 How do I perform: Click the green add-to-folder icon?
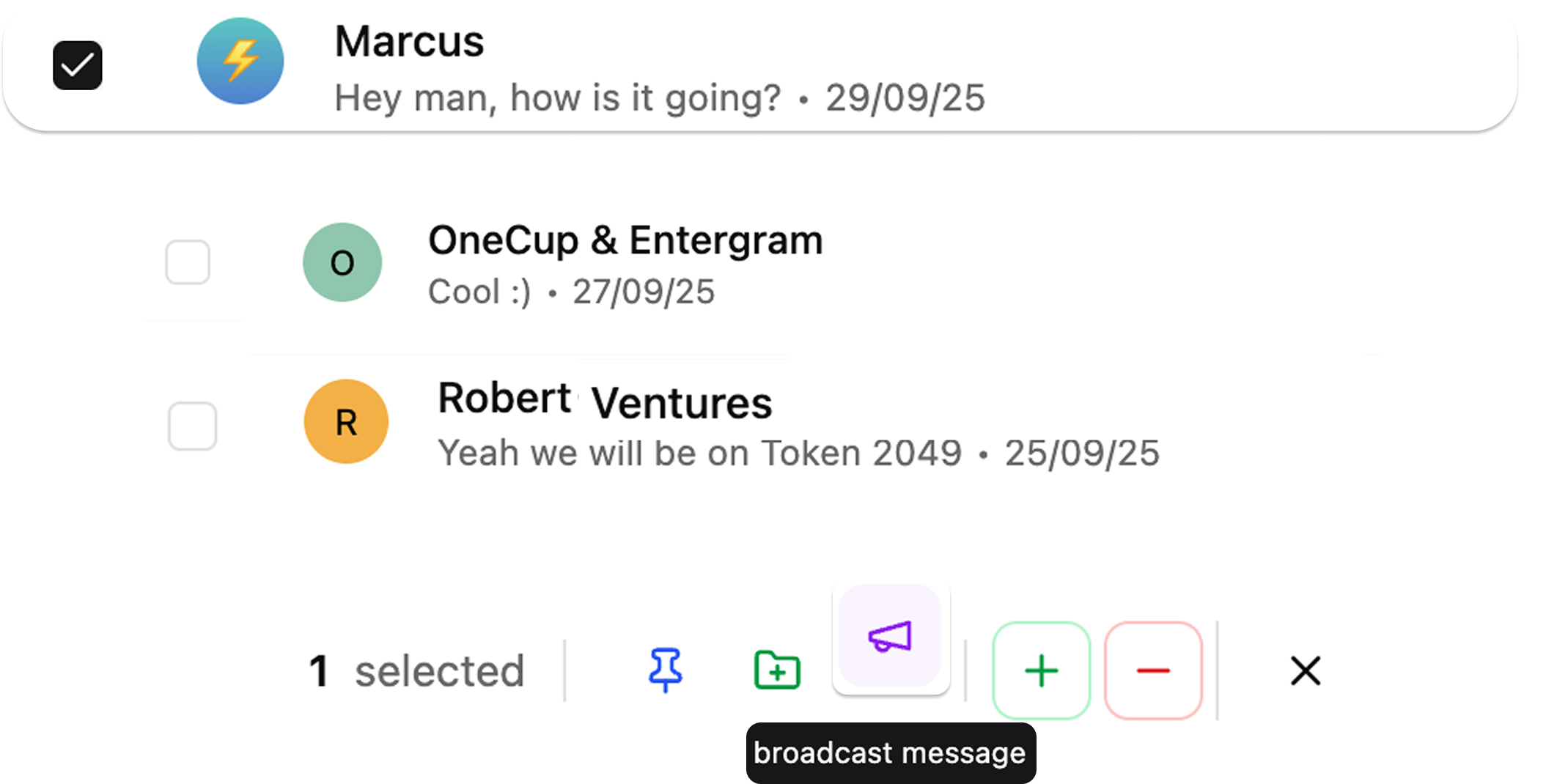point(777,670)
